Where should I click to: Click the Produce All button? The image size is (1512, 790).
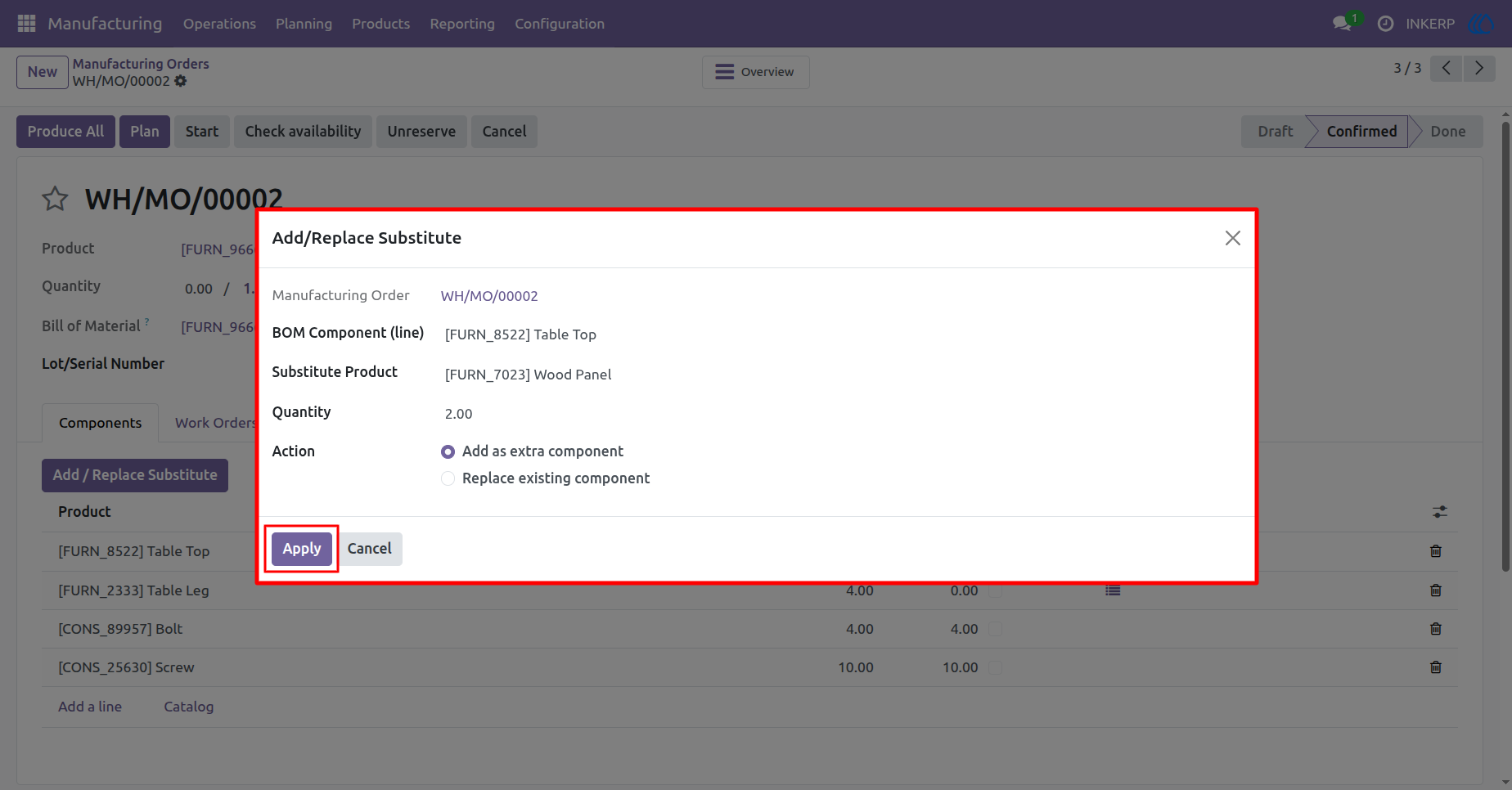coord(65,132)
